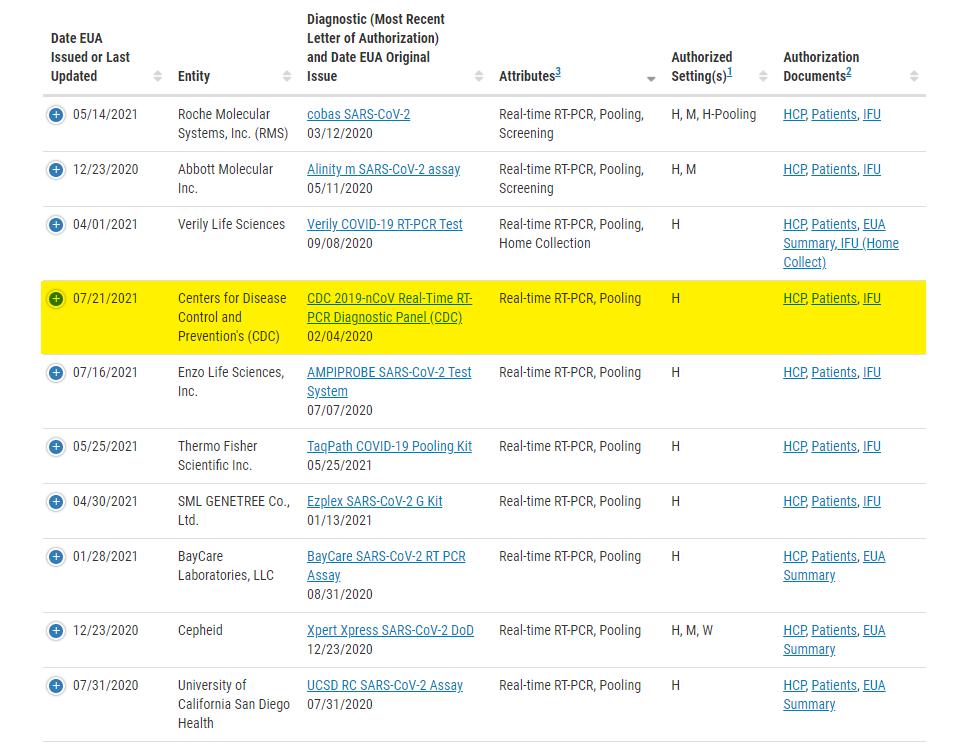
Task: Toggle Attributes column descending sort arrow
Action: [x=651, y=78]
